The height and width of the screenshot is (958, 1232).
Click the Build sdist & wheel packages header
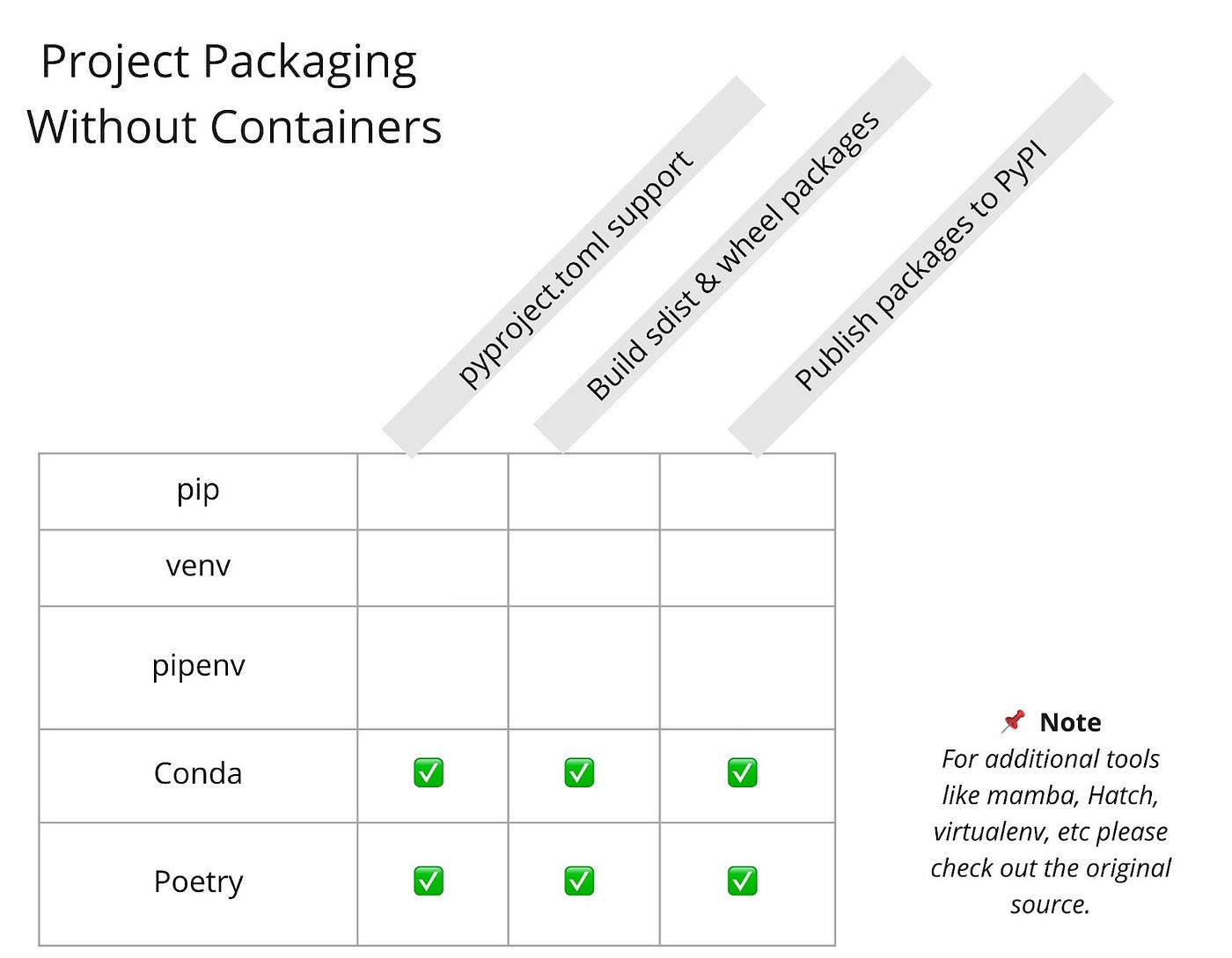[x=732, y=255]
